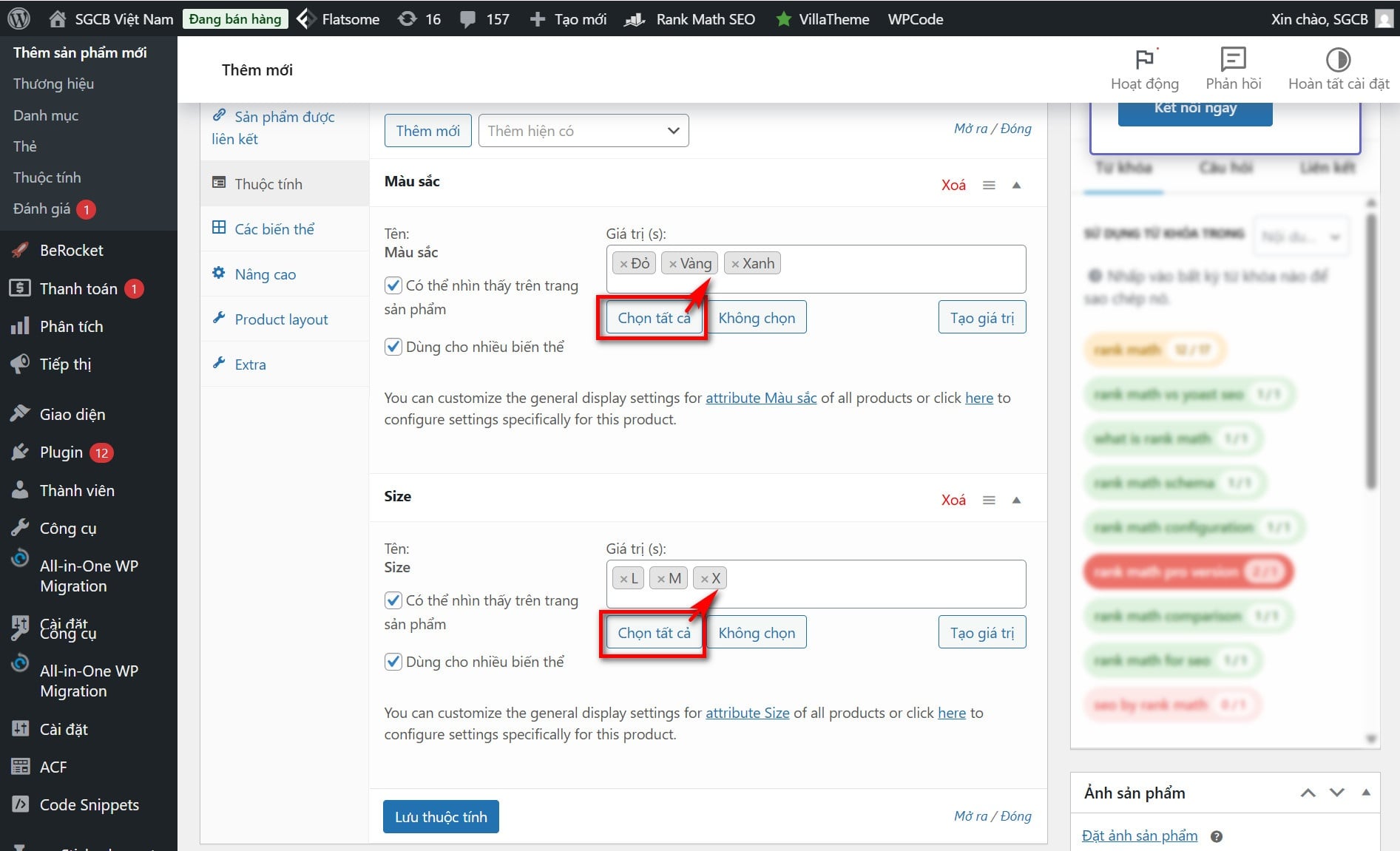Switch to Các biến thể tab
This screenshot has height=851, width=1400.
point(274,229)
